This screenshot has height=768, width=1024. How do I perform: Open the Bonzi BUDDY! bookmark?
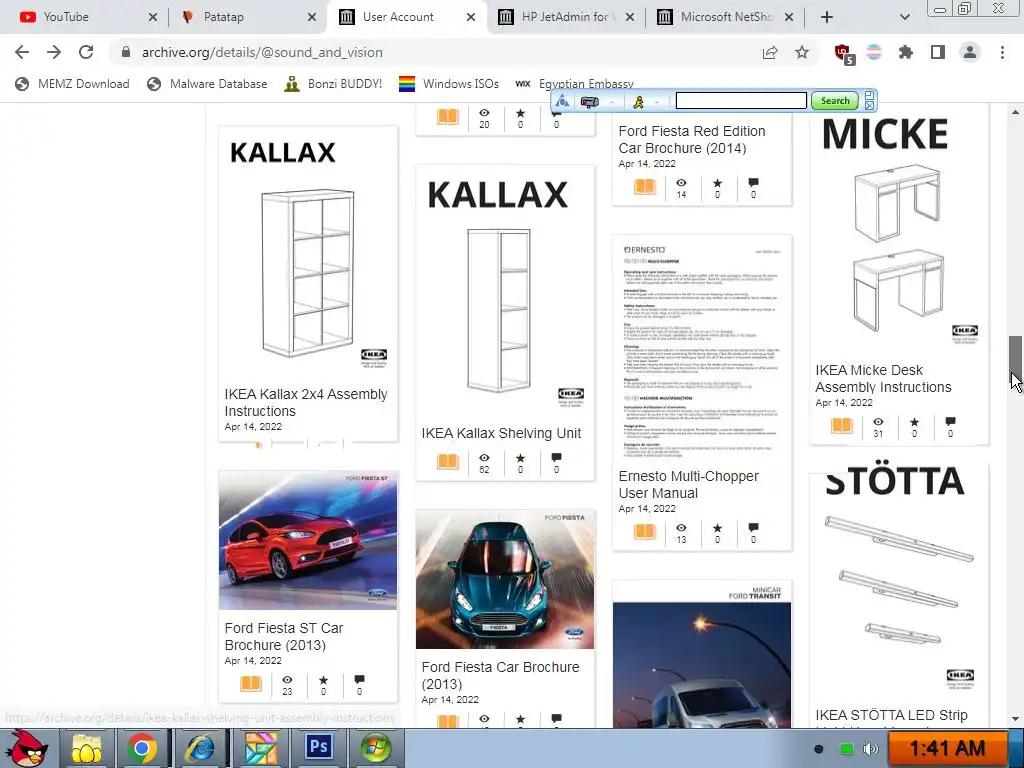coord(333,84)
